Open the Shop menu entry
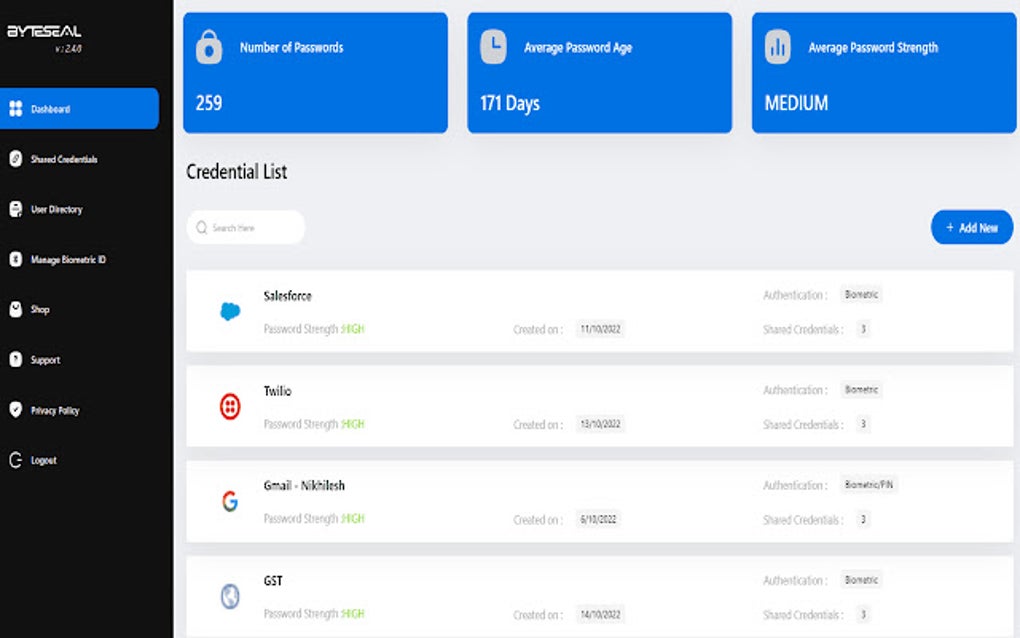This screenshot has height=638, width=1020. [x=40, y=310]
